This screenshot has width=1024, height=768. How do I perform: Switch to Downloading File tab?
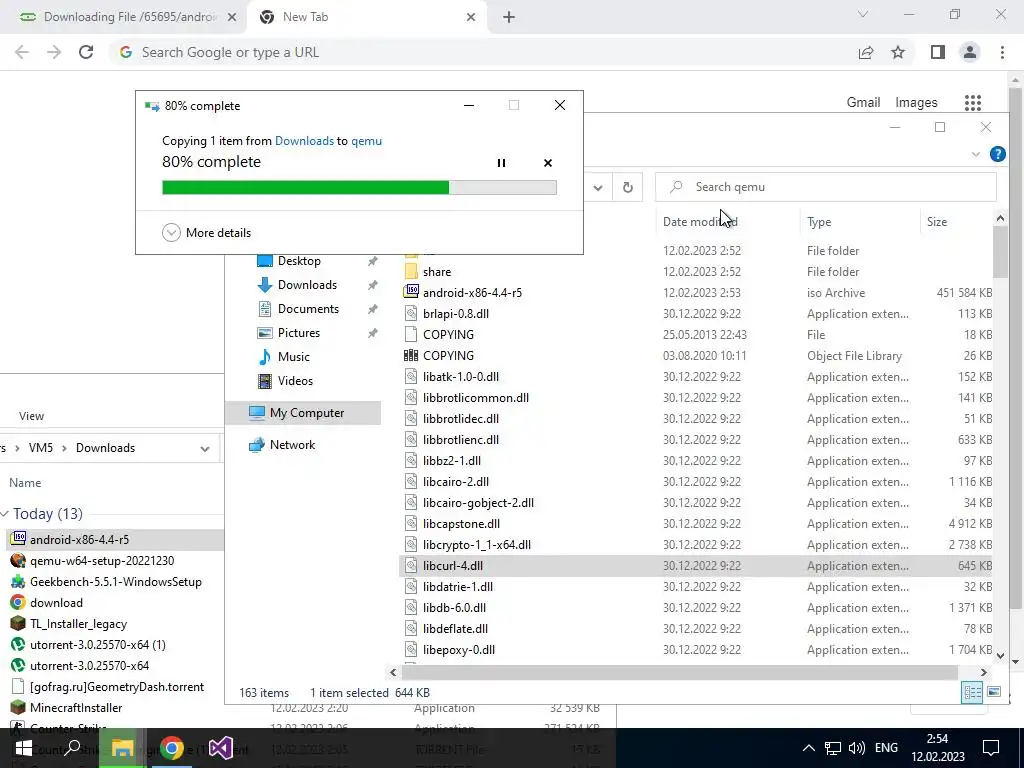121,17
